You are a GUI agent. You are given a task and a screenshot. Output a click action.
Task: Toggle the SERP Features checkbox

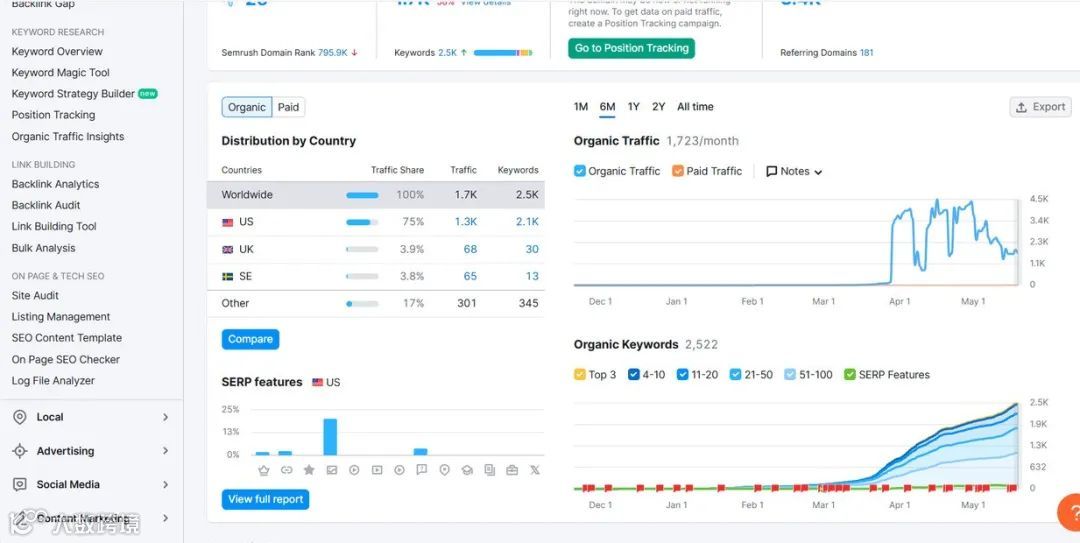[x=850, y=375]
